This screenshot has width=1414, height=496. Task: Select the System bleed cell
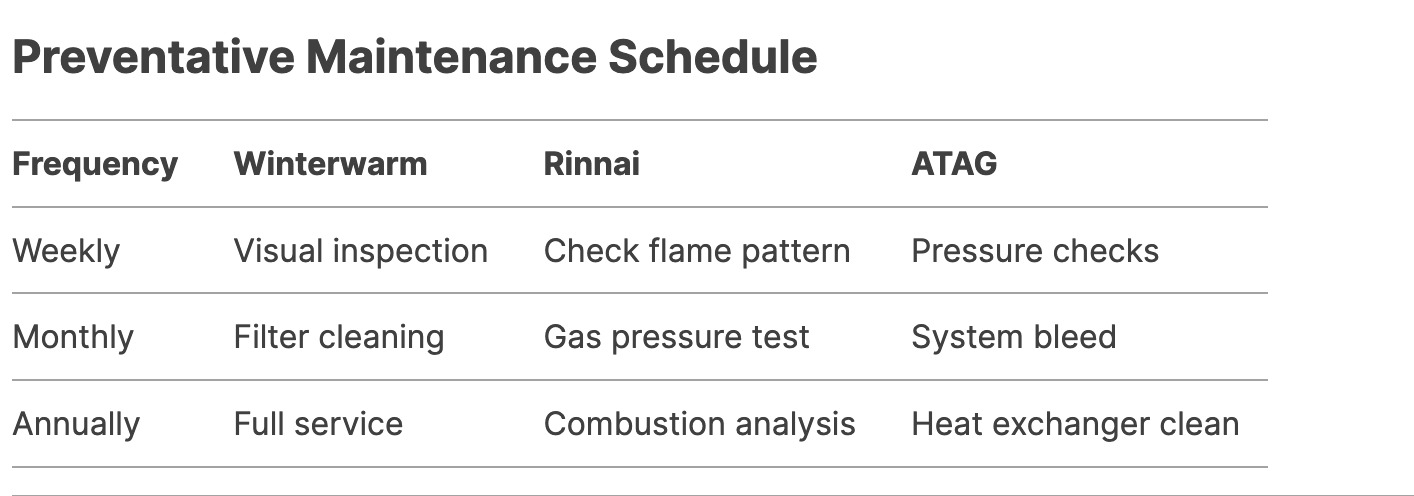[1014, 337]
